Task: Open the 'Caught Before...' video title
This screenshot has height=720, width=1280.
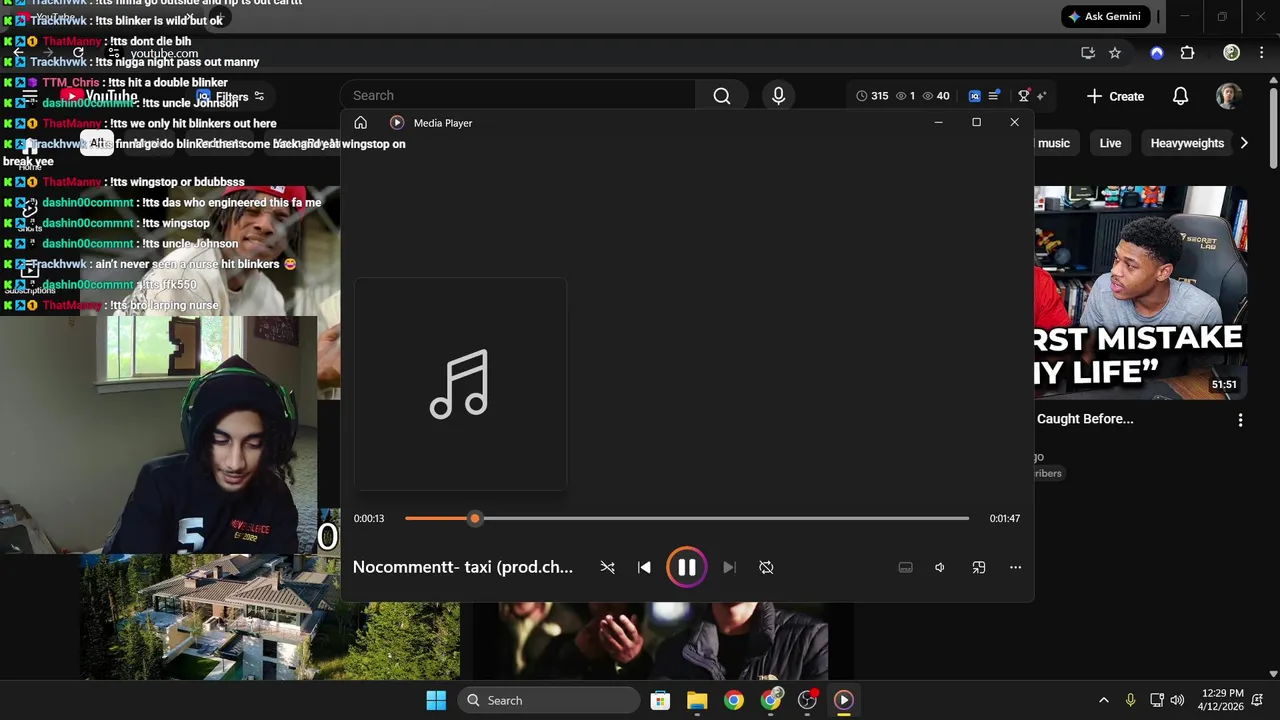Action: pos(1085,419)
